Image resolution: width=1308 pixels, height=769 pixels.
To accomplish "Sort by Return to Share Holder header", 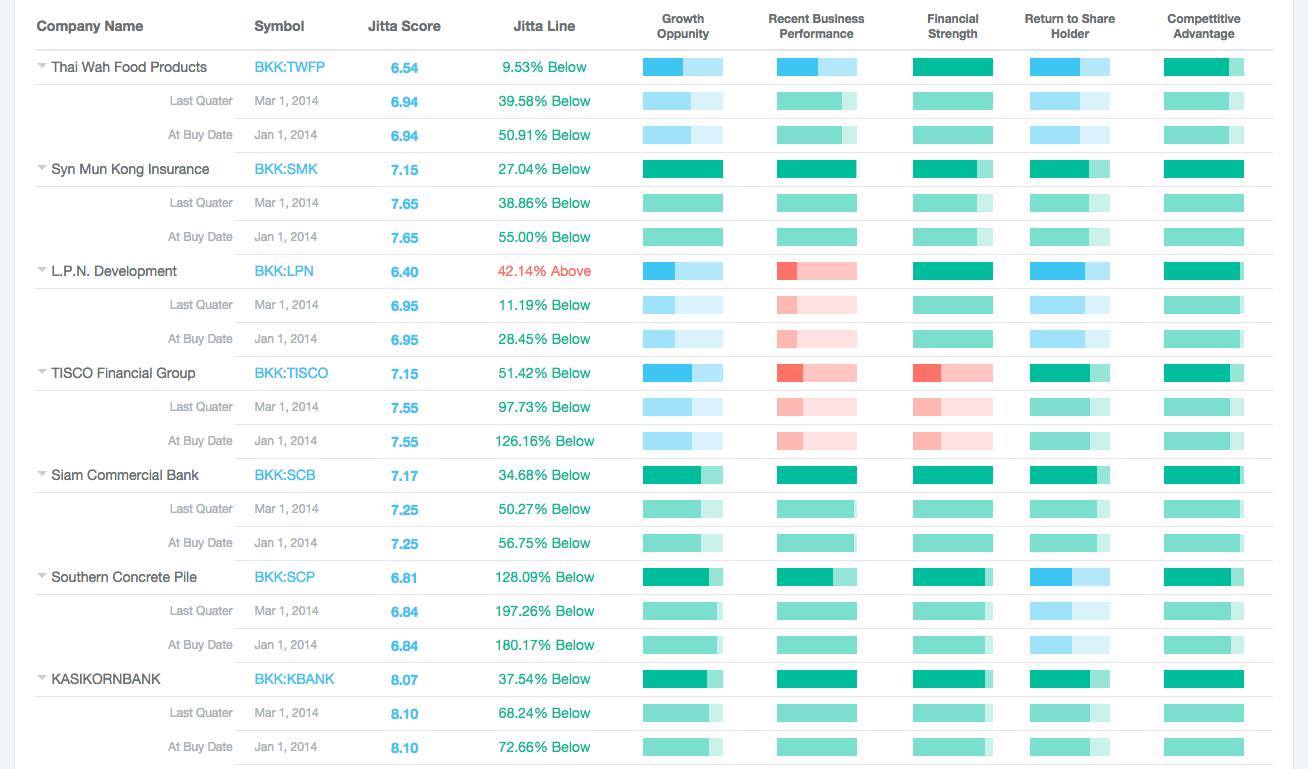I will tap(1070, 26).
